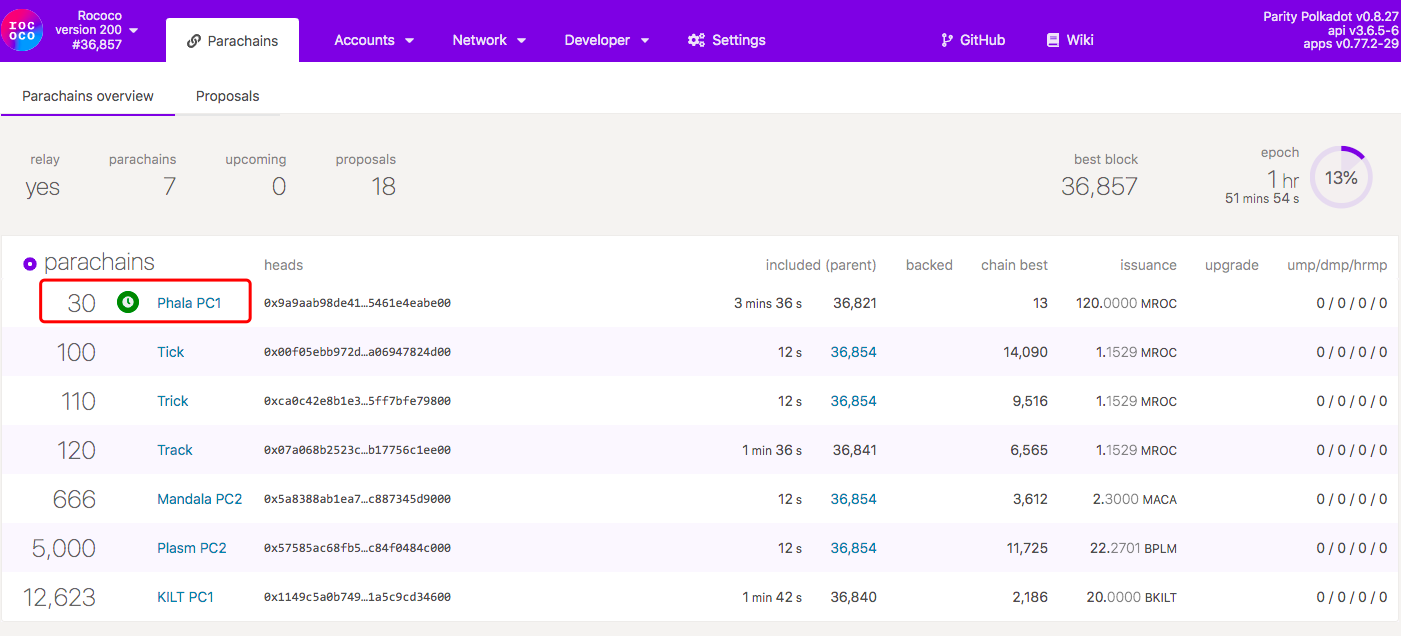Click parachain id 12,623
This screenshot has width=1401, height=636.
click(60, 598)
